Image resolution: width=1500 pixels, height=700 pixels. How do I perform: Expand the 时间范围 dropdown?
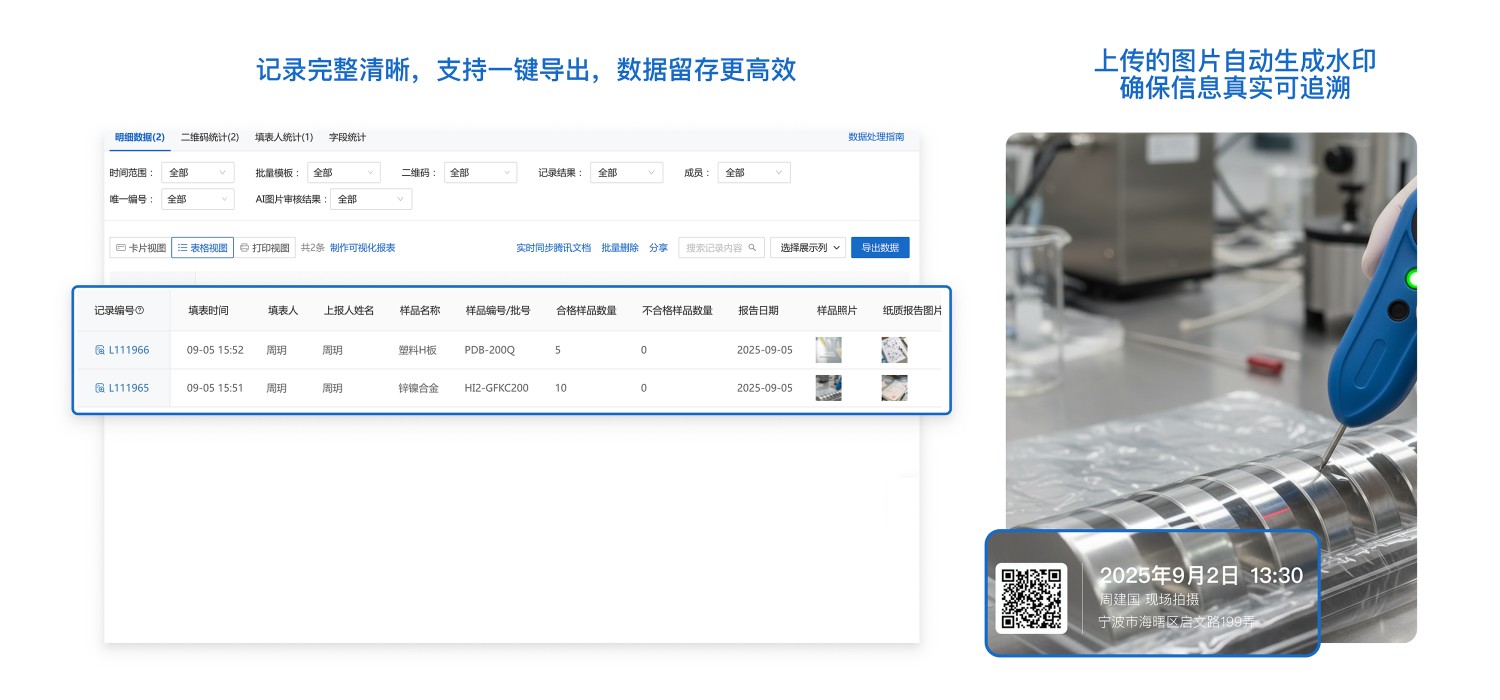pos(197,173)
